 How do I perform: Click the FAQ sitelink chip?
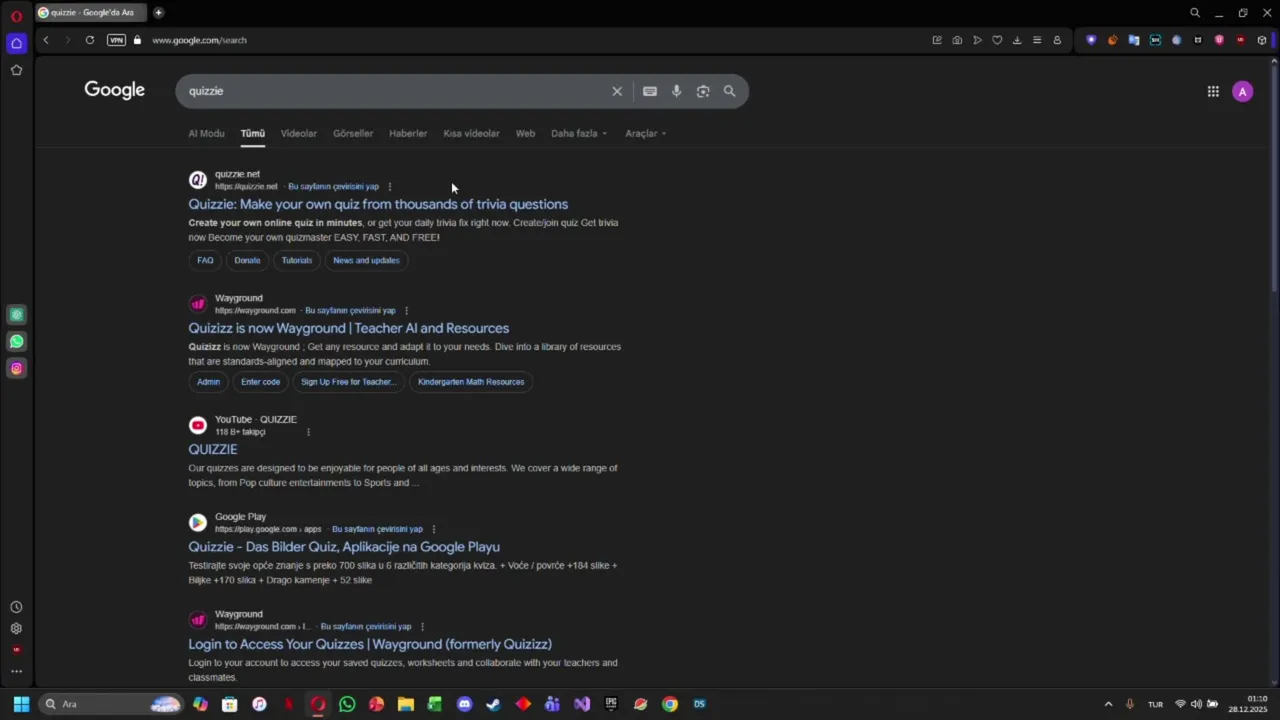click(x=205, y=260)
